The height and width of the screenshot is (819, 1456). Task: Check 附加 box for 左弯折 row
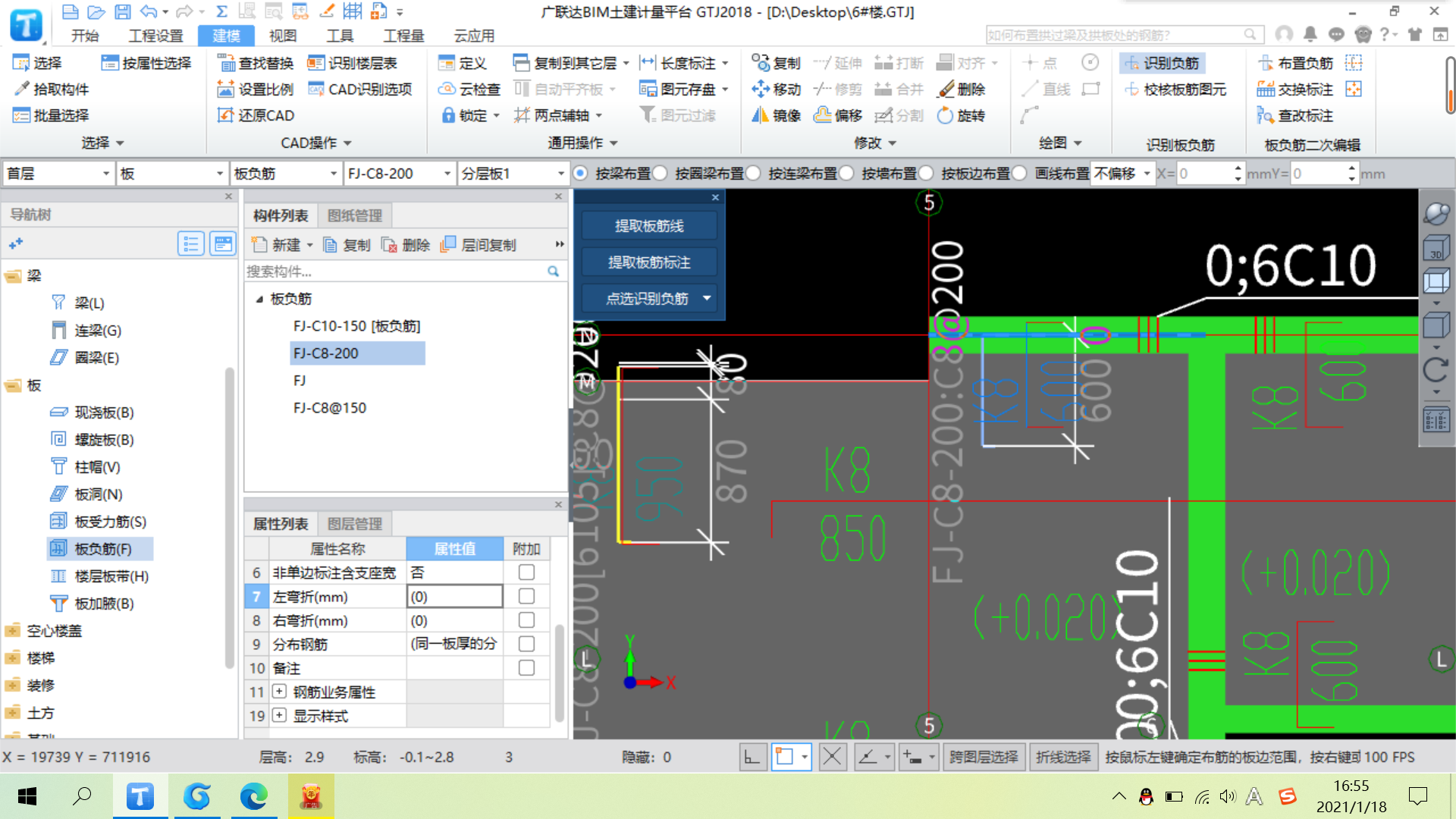pyautogui.click(x=526, y=597)
